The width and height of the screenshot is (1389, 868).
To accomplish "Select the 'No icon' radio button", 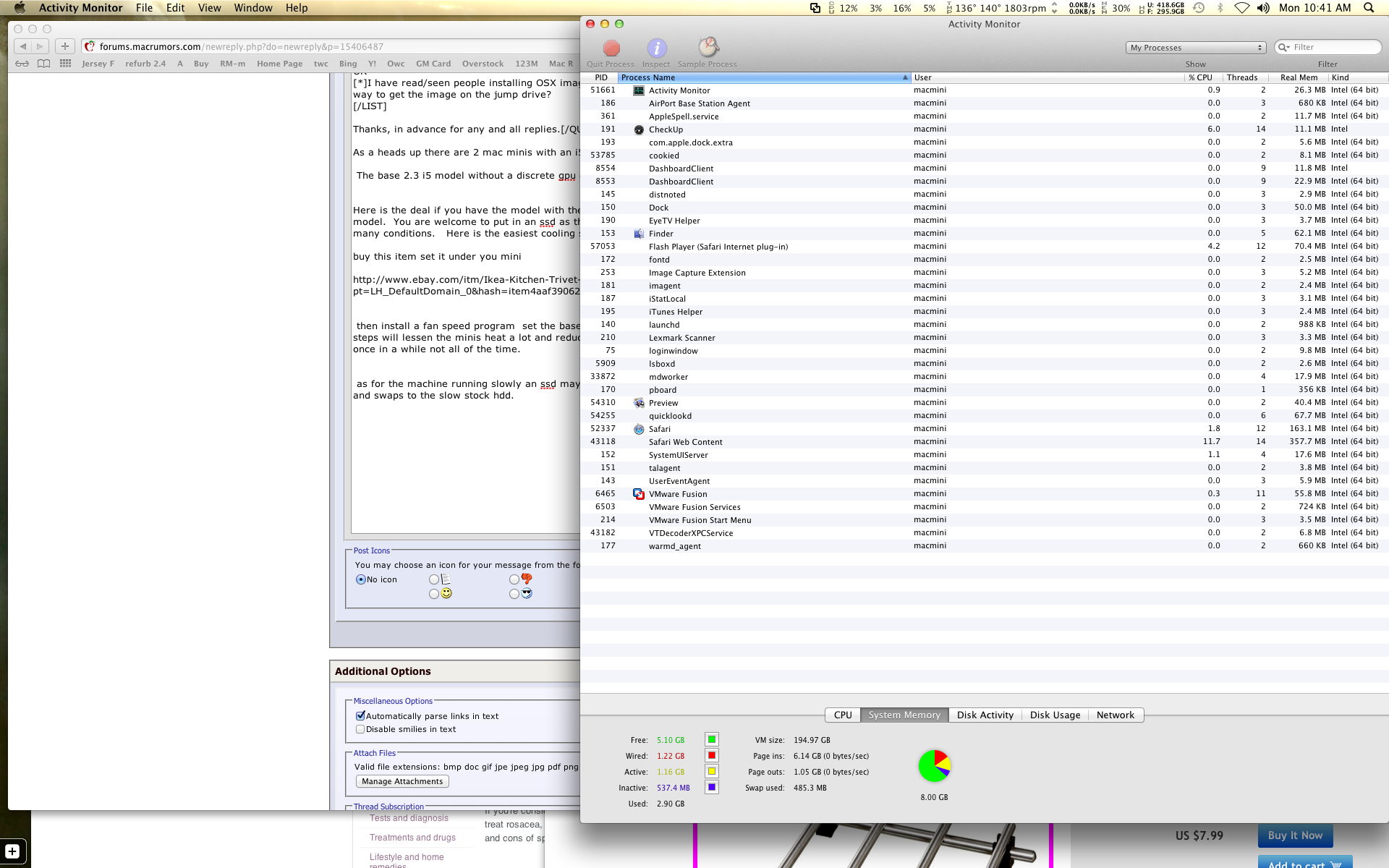I will click(x=360, y=579).
